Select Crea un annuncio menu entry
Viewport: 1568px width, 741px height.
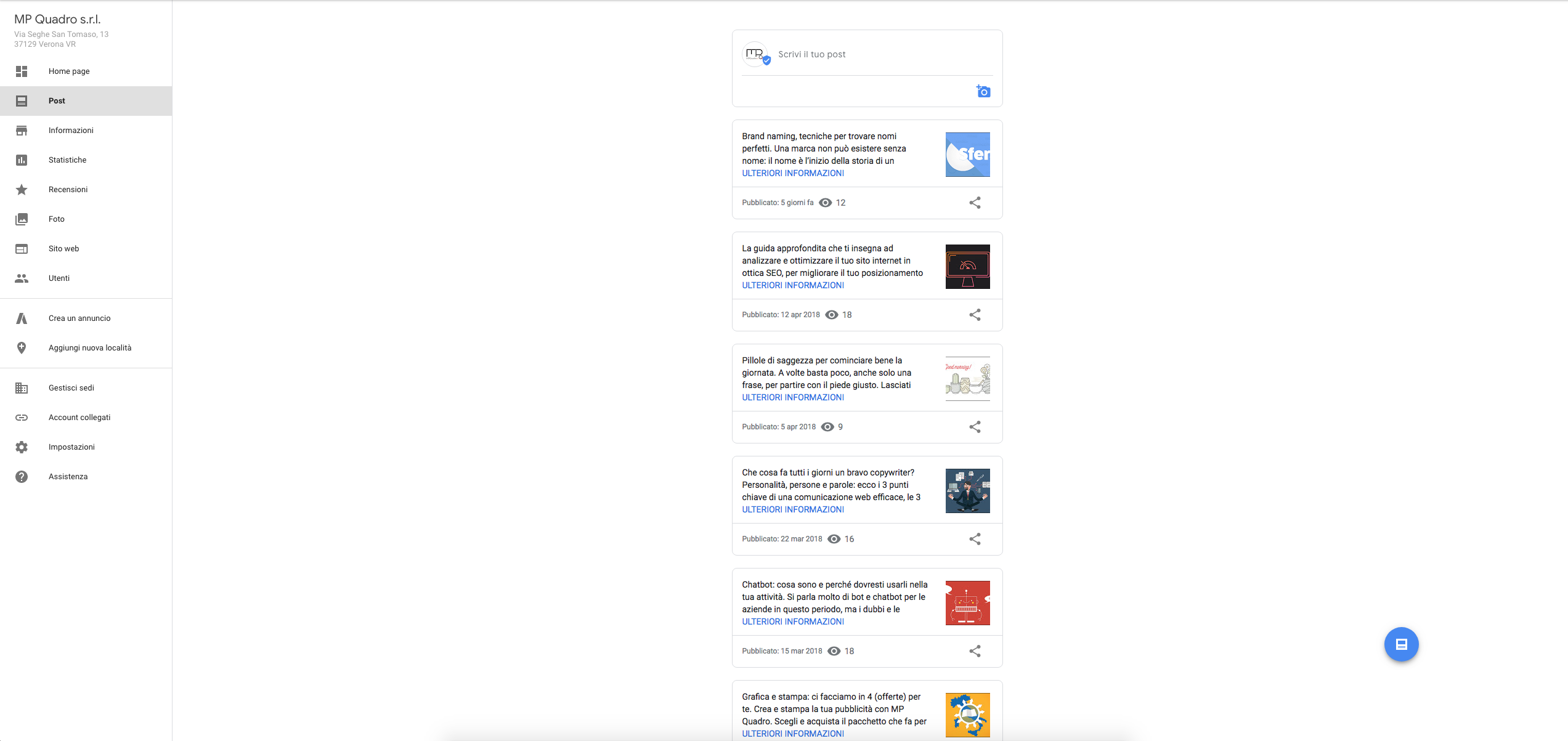tap(86, 318)
